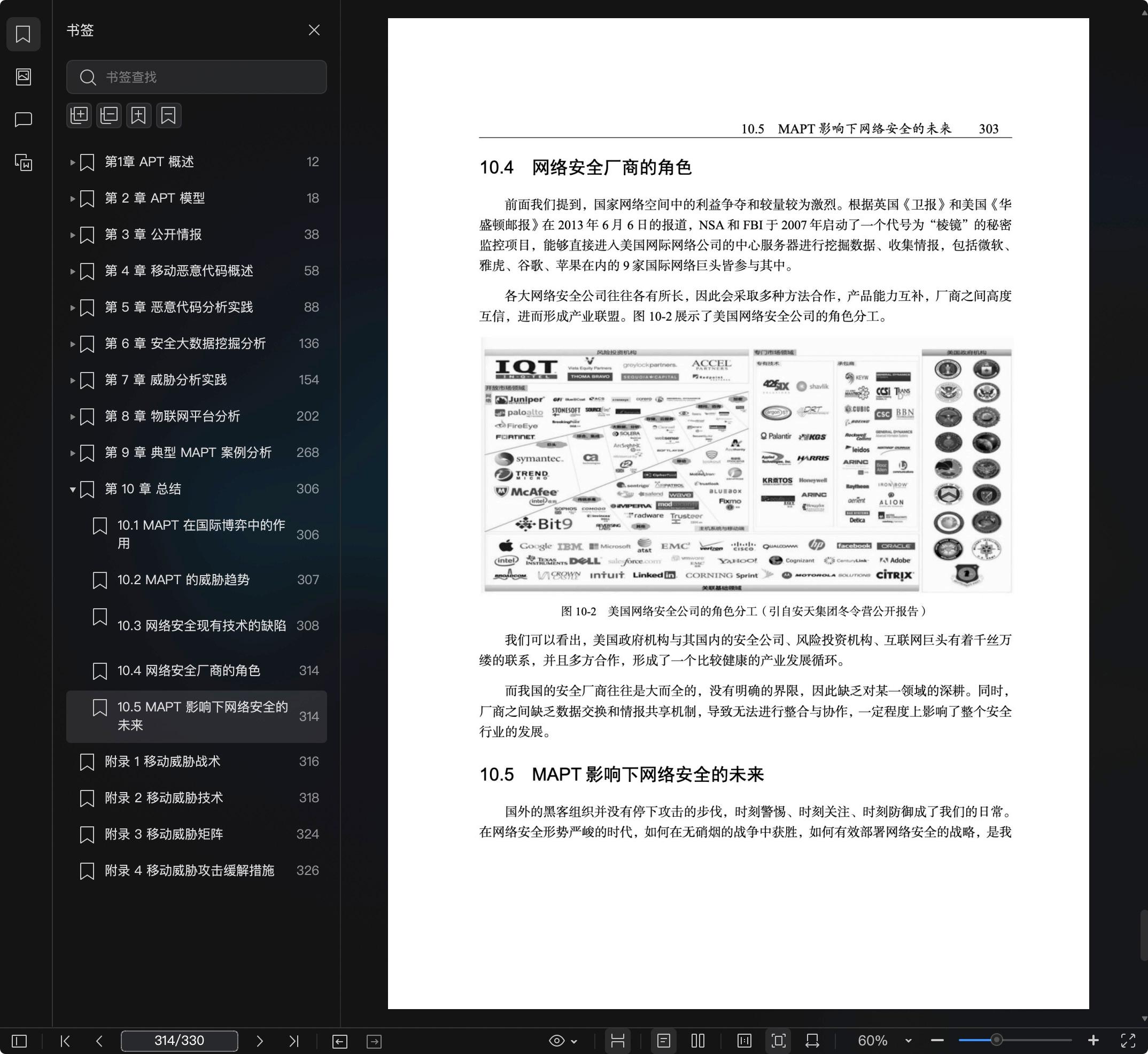
Task: Click the collapse-all bookmarks icon
Action: [109, 115]
